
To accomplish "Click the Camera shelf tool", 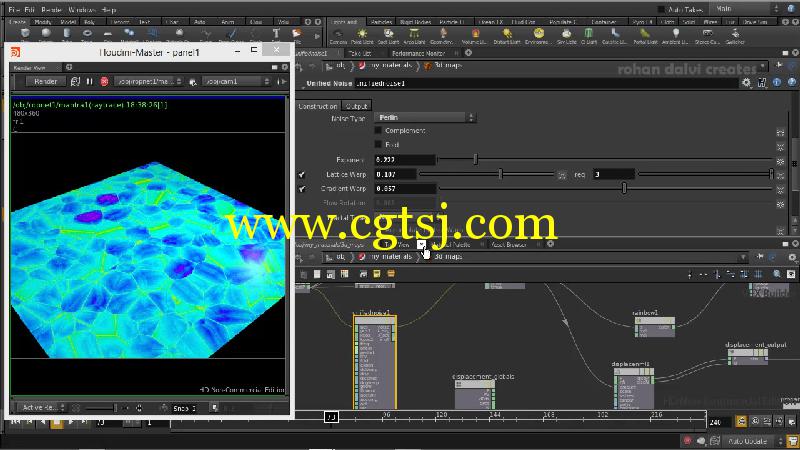I will tap(338, 36).
